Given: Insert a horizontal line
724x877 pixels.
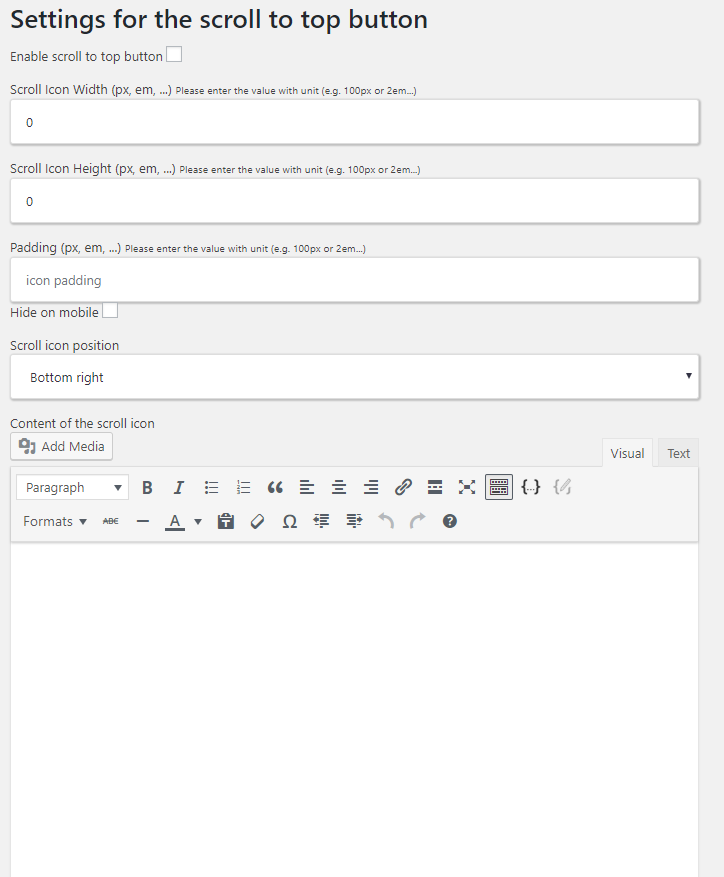Looking at the screenshot, I should (142, 521).
